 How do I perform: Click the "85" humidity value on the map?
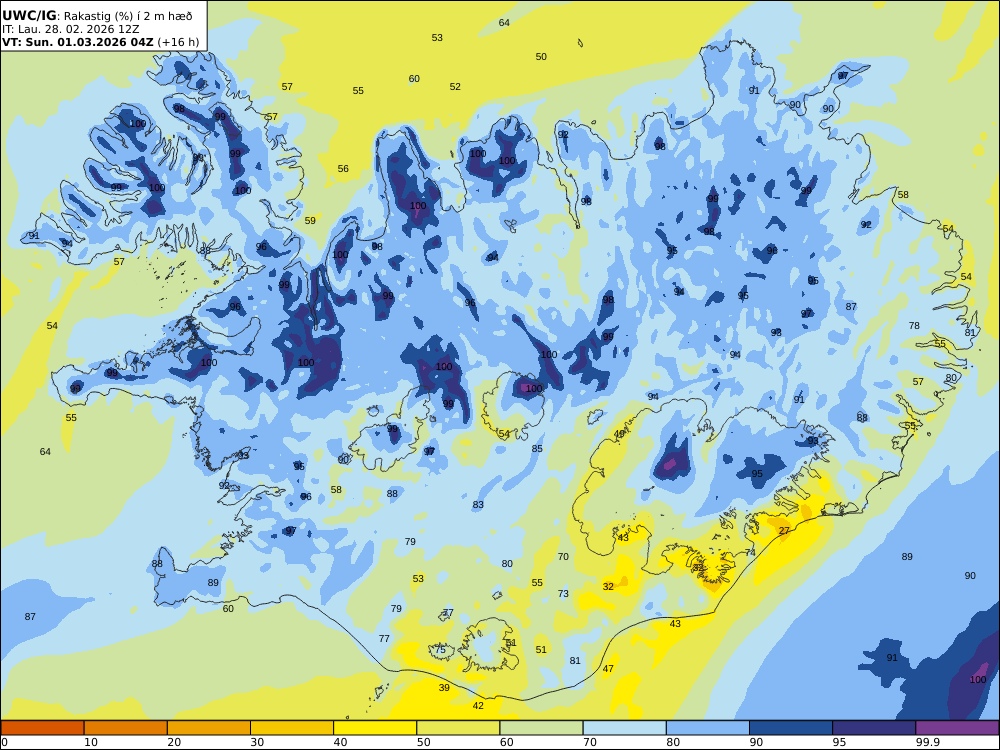tap(537, 449)
